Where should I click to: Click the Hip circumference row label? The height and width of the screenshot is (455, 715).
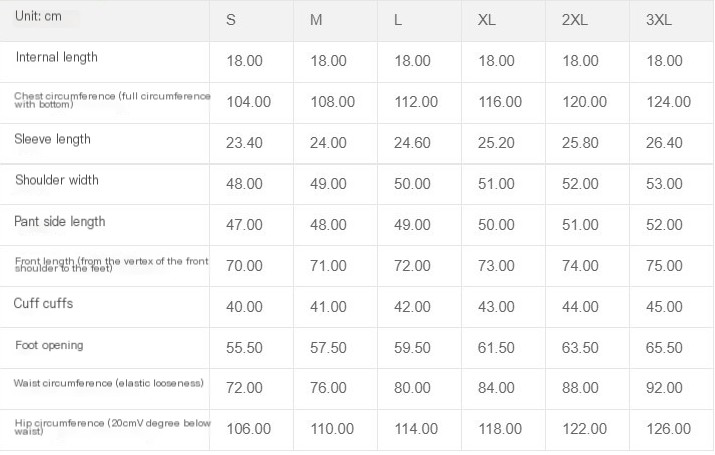coord(113,426)
